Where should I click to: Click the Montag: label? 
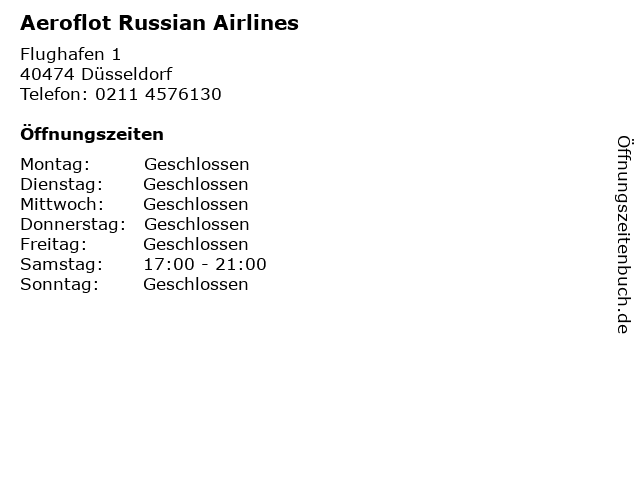click(x=55, y=164)
